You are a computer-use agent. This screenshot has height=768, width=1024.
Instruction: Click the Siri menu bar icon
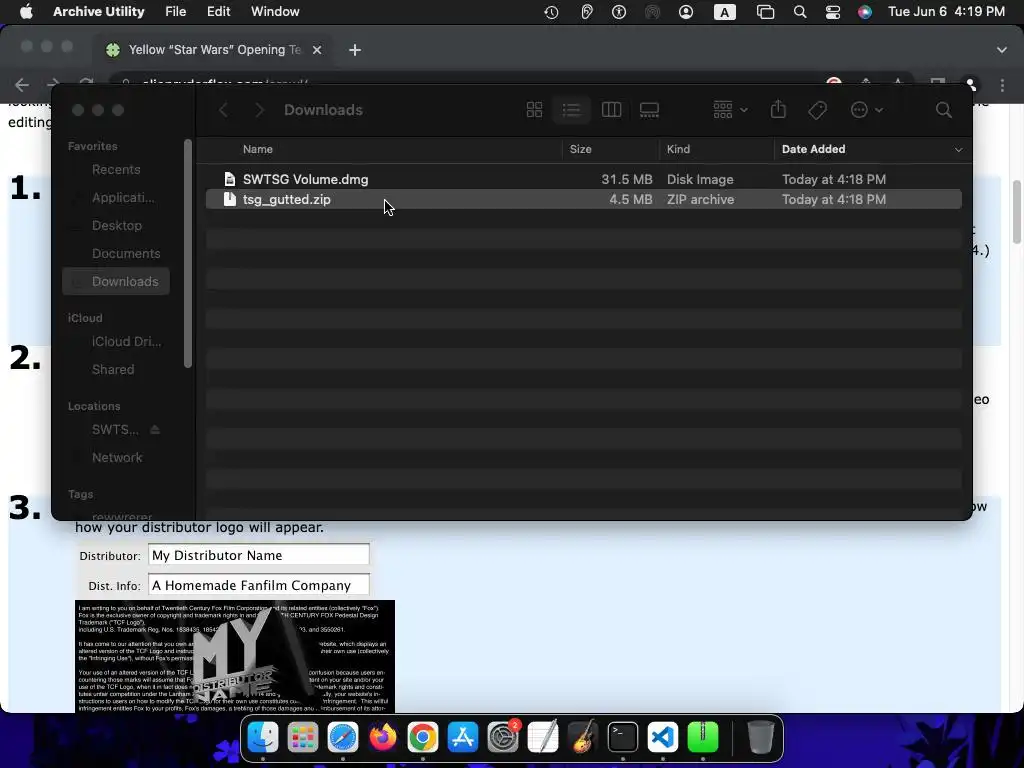tap(865, 12)
